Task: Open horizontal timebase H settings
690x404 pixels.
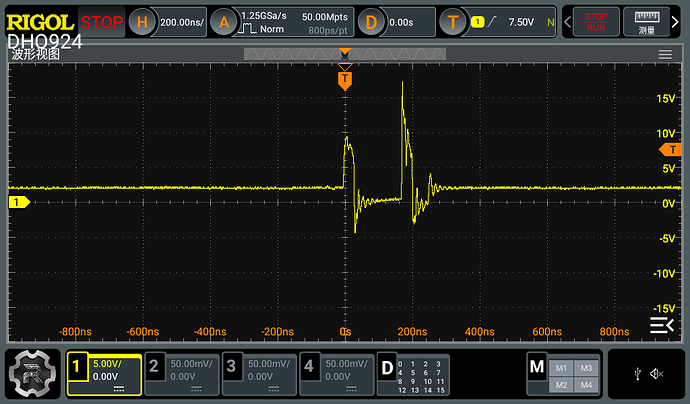Action: (142, 22)
